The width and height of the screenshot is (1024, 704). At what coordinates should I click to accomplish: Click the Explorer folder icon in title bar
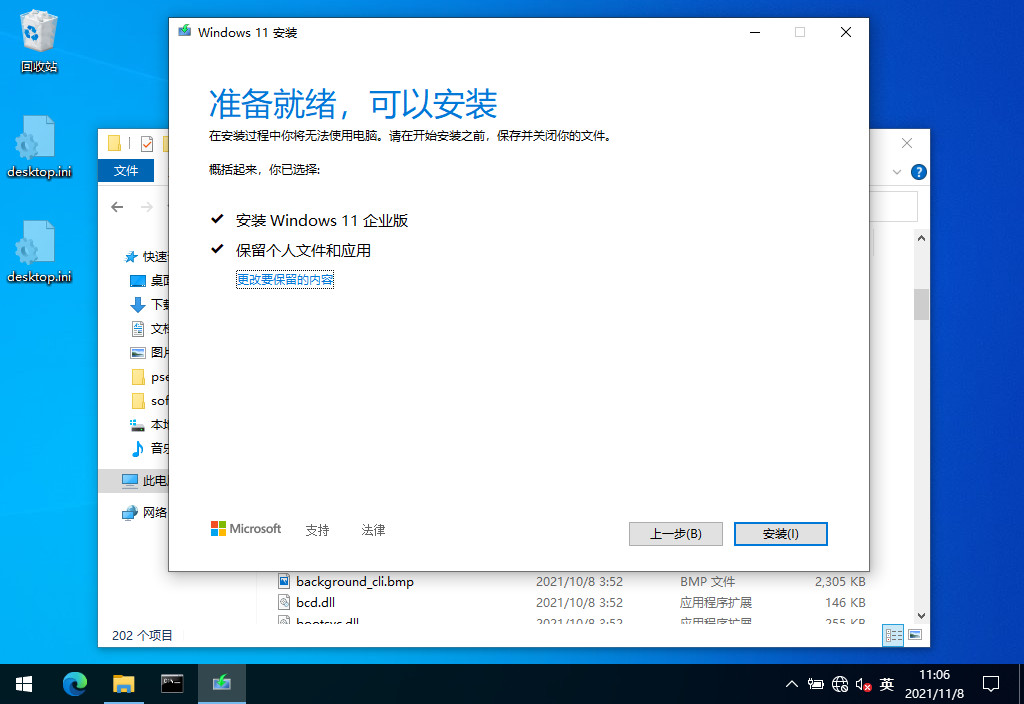pos(114,143)
